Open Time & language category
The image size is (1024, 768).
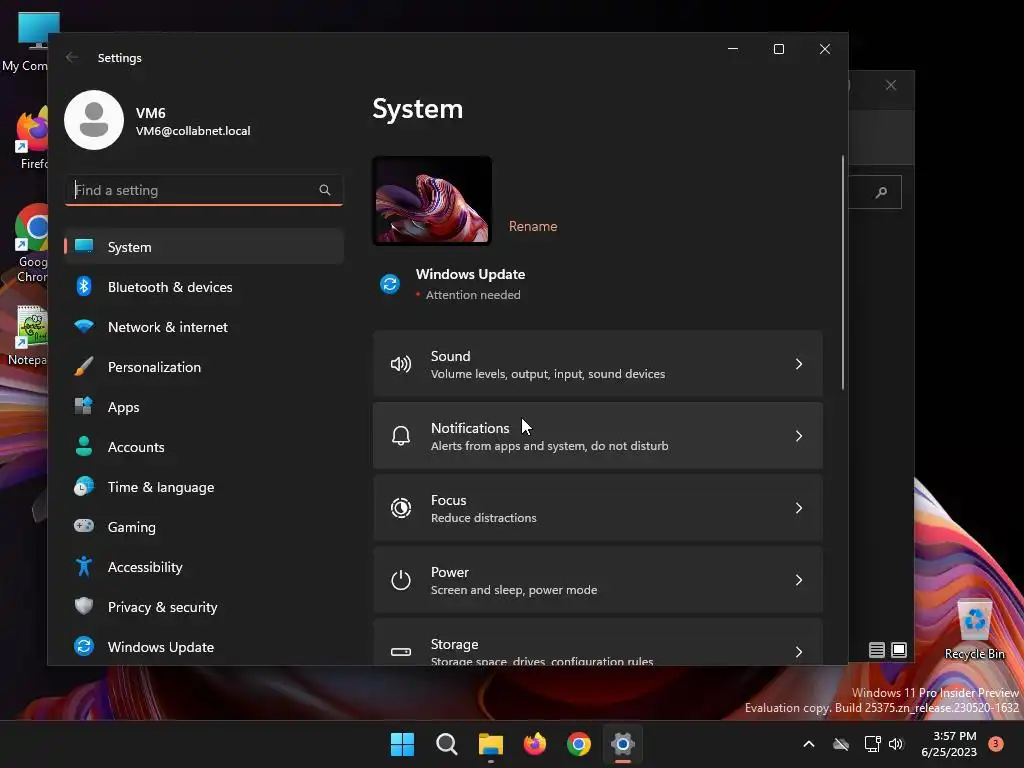point(204,487)
